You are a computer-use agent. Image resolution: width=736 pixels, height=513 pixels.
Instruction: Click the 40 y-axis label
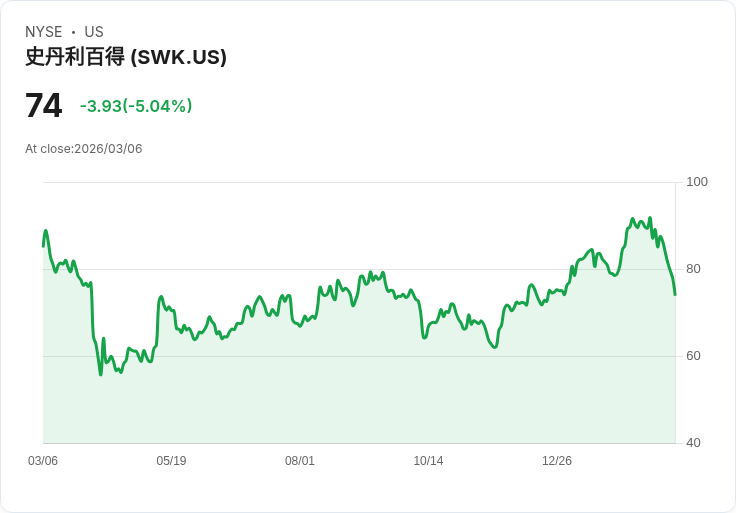click(x=693, y=443)
